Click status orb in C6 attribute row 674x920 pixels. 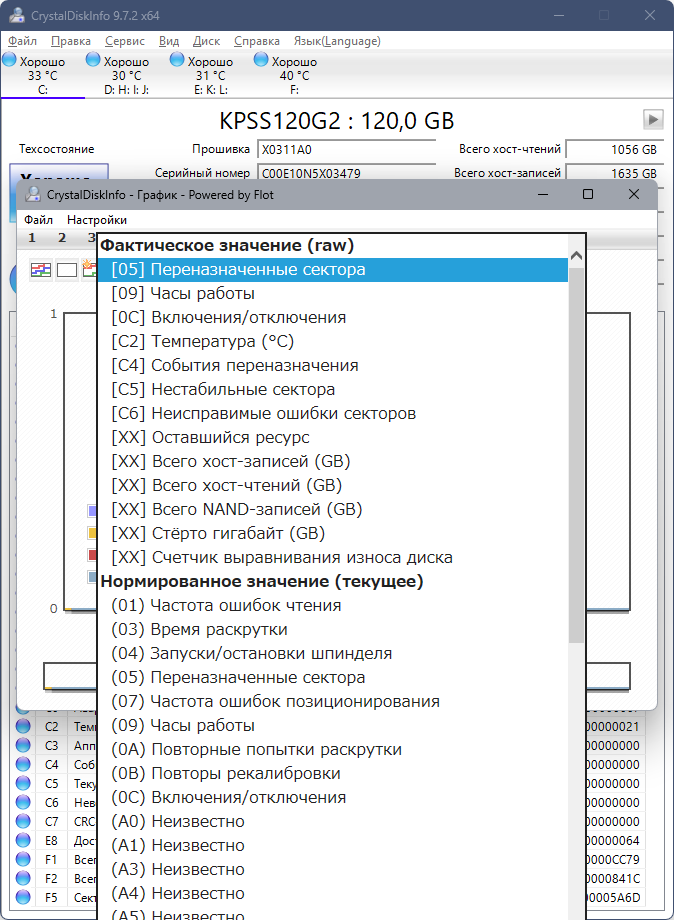pos(23,802)
